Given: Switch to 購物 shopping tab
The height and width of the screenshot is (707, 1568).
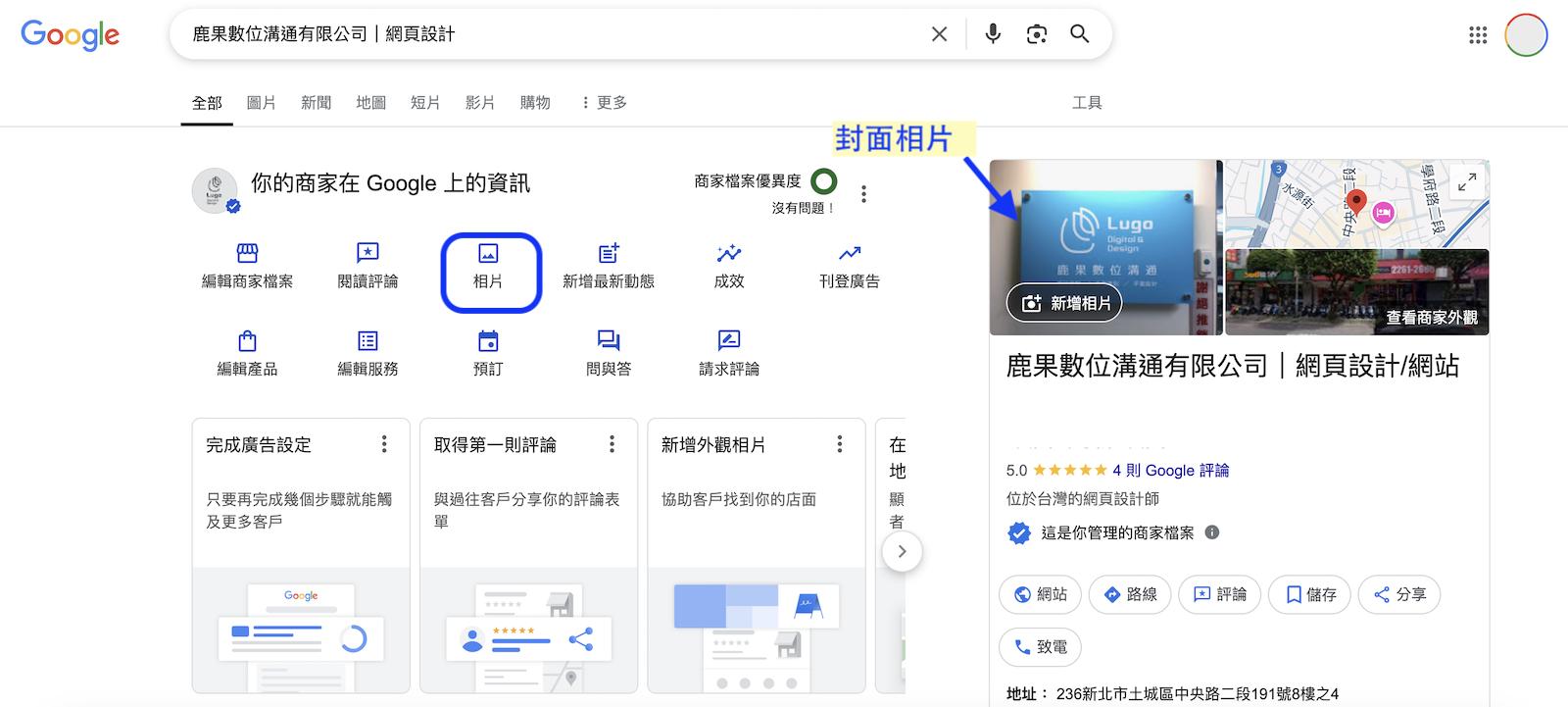Looking at the screenshot, I should (x=535, y=103).
